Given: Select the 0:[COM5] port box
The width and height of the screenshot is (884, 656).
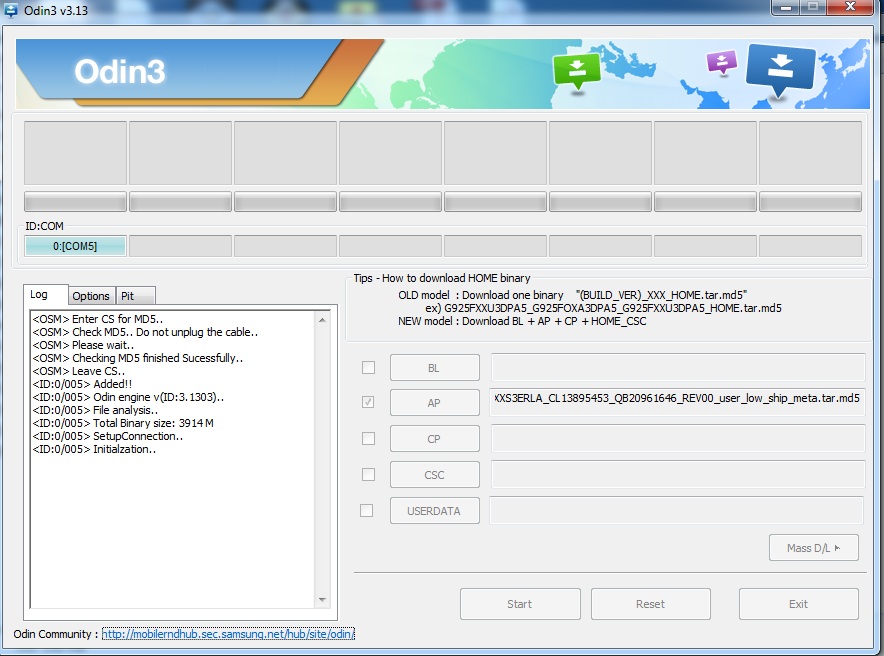Looking at the screenshot, I should coord(75,246).
